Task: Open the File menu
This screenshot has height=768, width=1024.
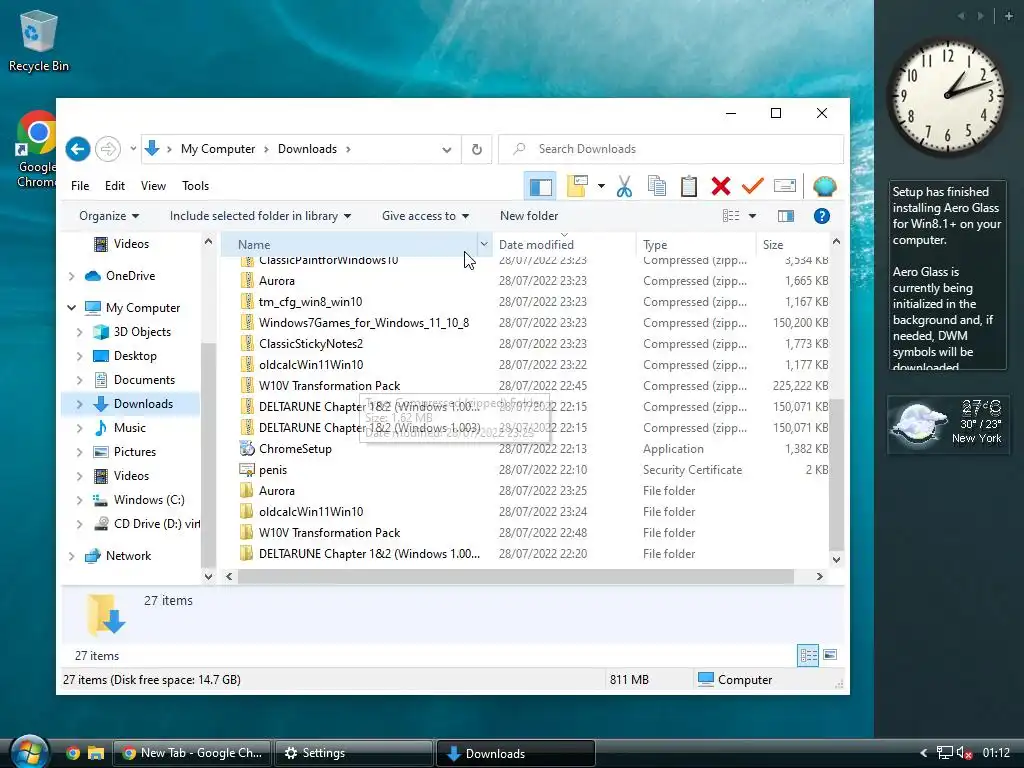Action: 80,186
